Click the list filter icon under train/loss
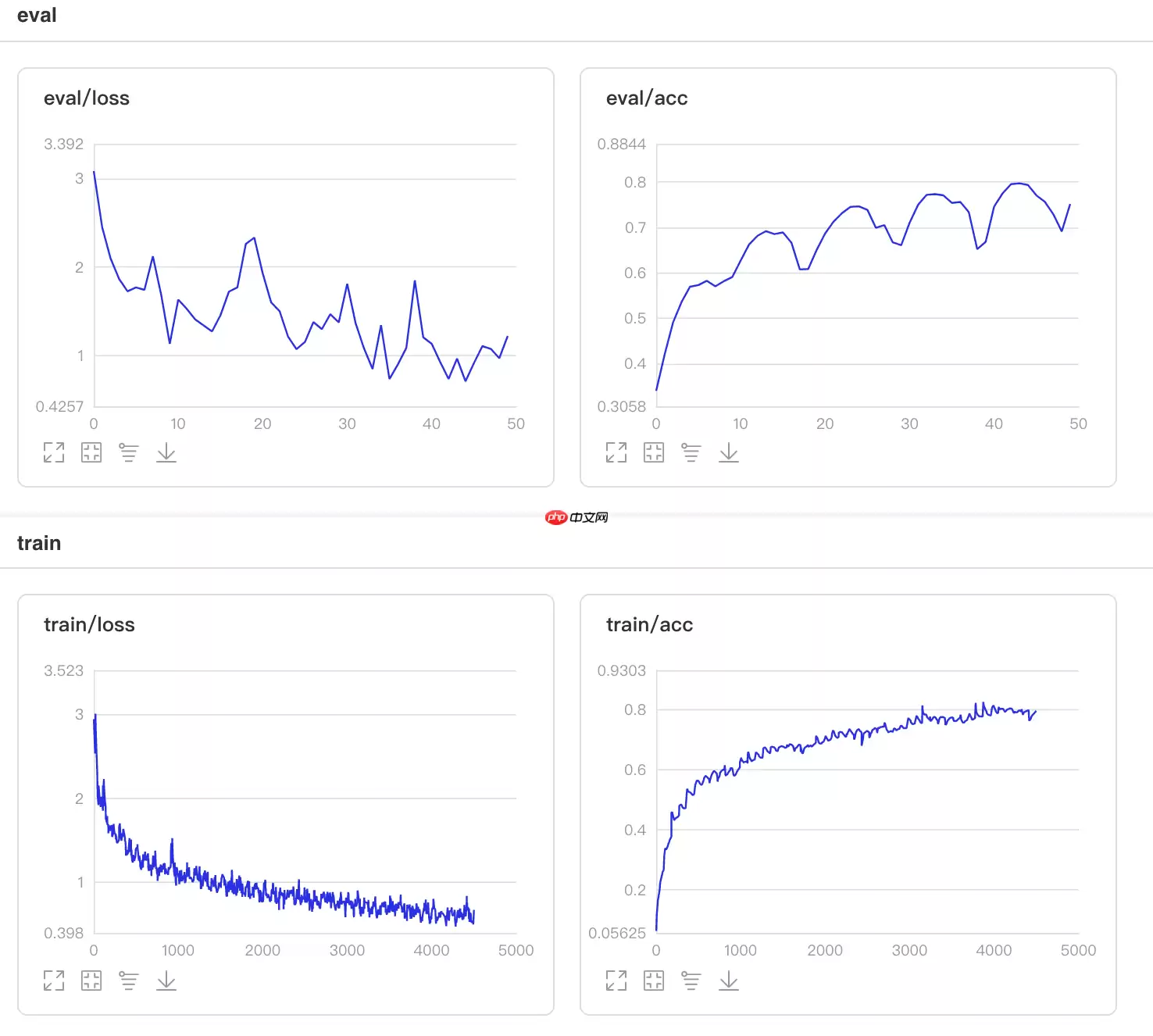This screenshot has height=1036, width=1153. click(x=129, y=980)
